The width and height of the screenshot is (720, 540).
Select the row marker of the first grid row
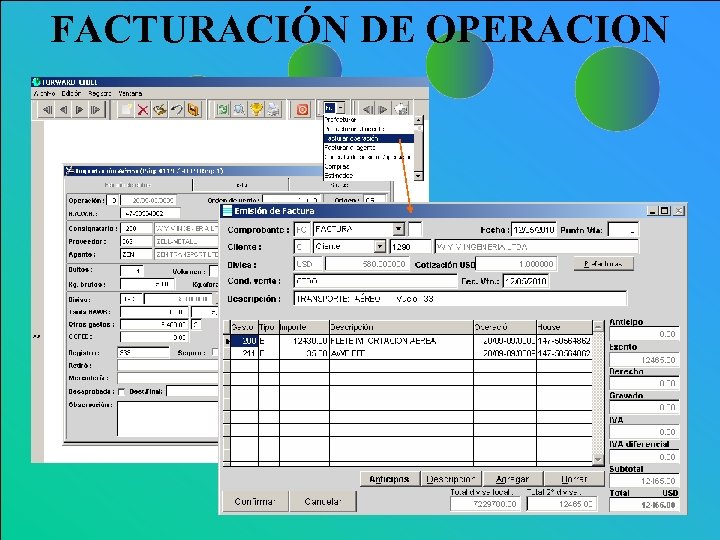227,341
